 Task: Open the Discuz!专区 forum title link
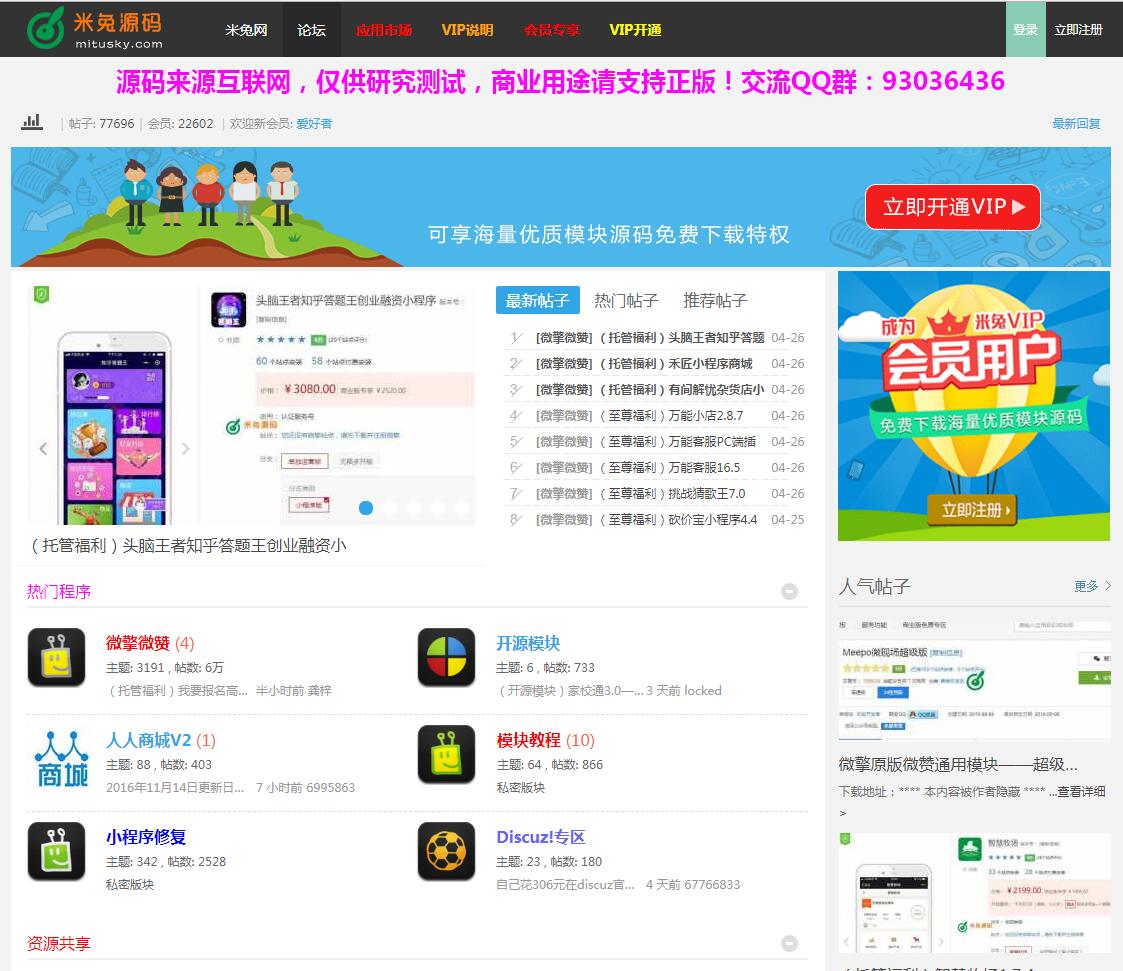coord(541,836)
